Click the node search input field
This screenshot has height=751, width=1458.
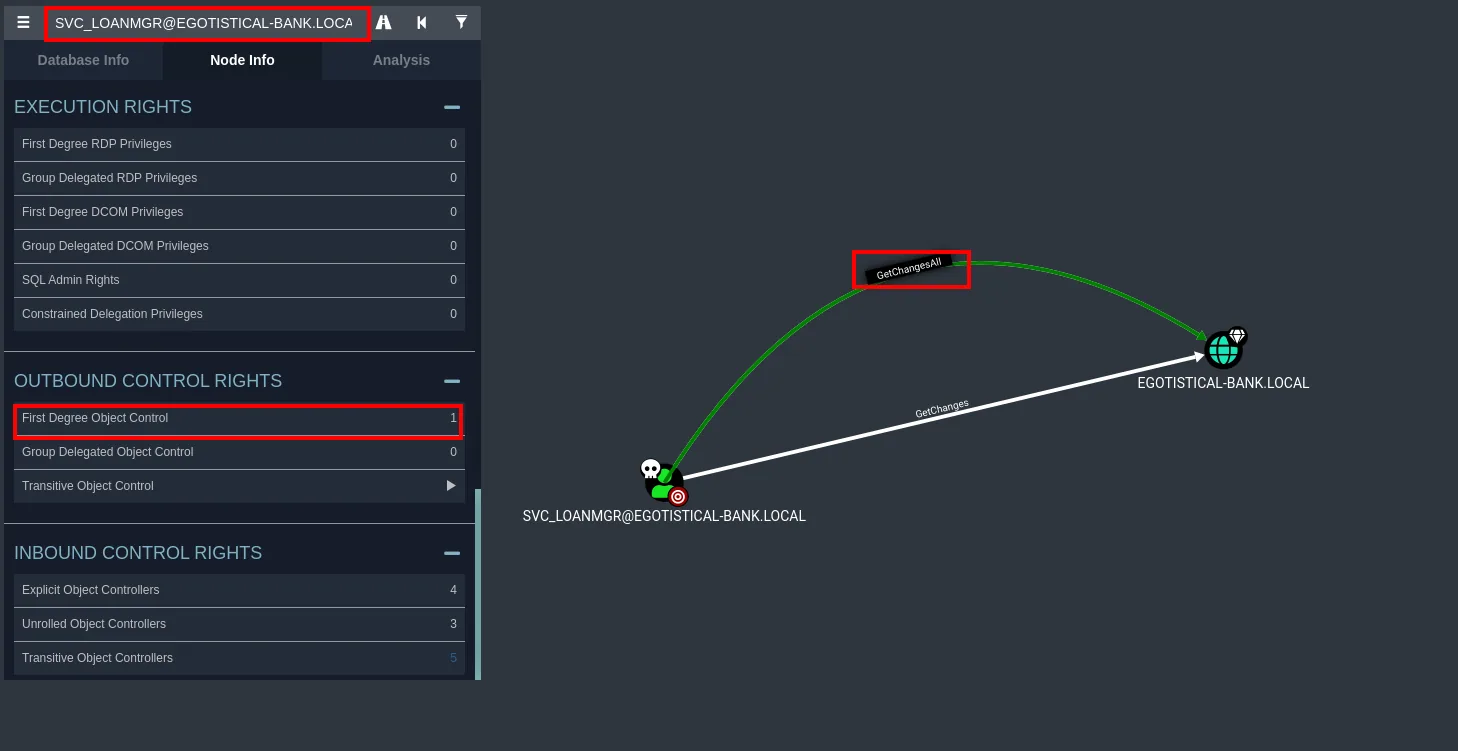pos(207,23)
